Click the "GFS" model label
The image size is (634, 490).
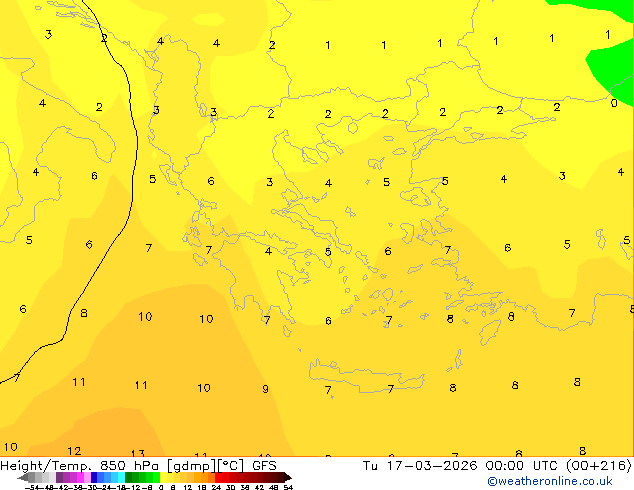tap(264, 466)
